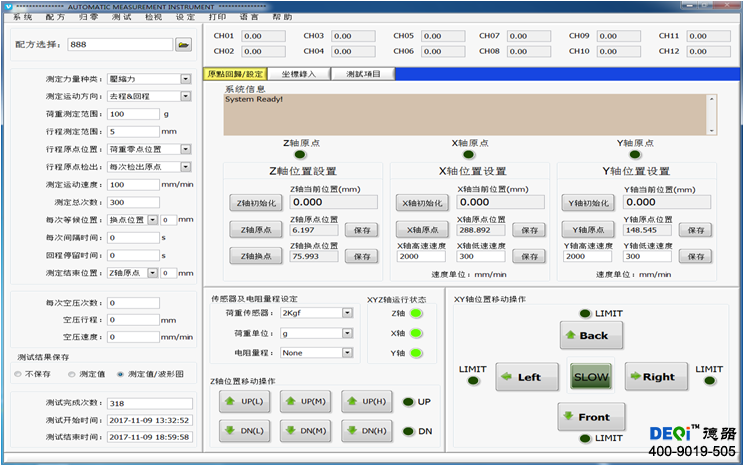744x466 pixels.
Task: Select the 原點回歸/設定 tab
Action: [235, 74]
